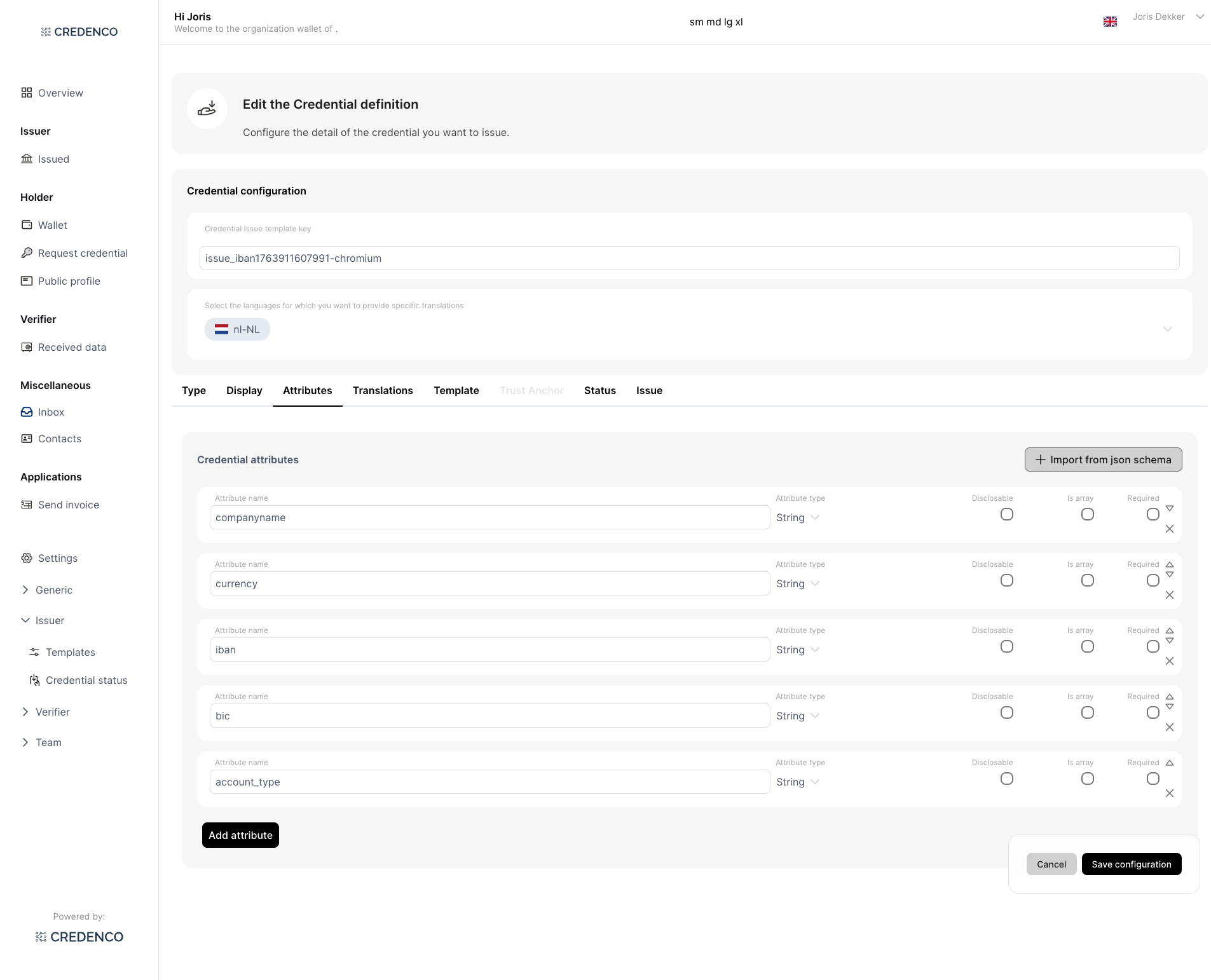This screenshot has width=1211, height=980.
Task: Enable Disclosable for companyname attribute
Action: pos(1006,514)
